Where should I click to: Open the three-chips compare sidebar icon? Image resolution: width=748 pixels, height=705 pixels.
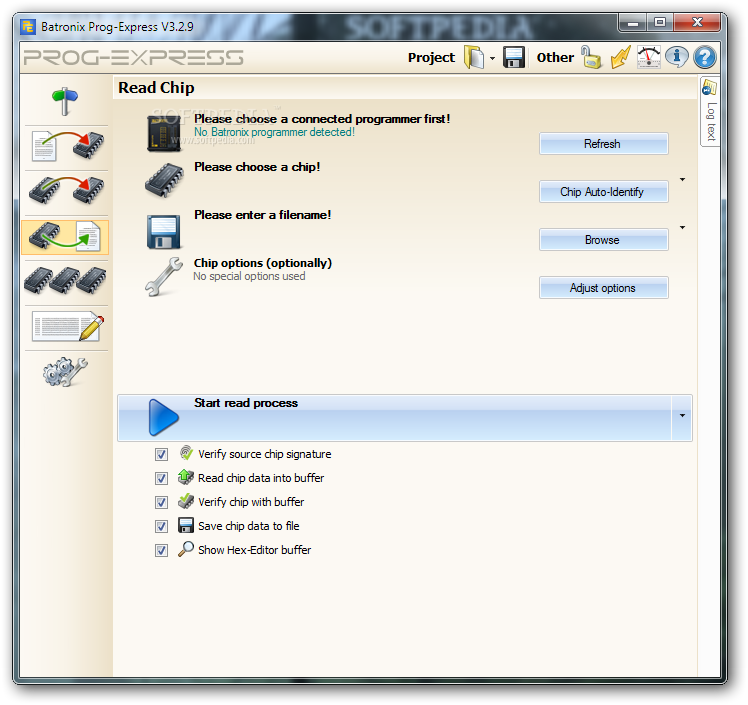[66, 280]
